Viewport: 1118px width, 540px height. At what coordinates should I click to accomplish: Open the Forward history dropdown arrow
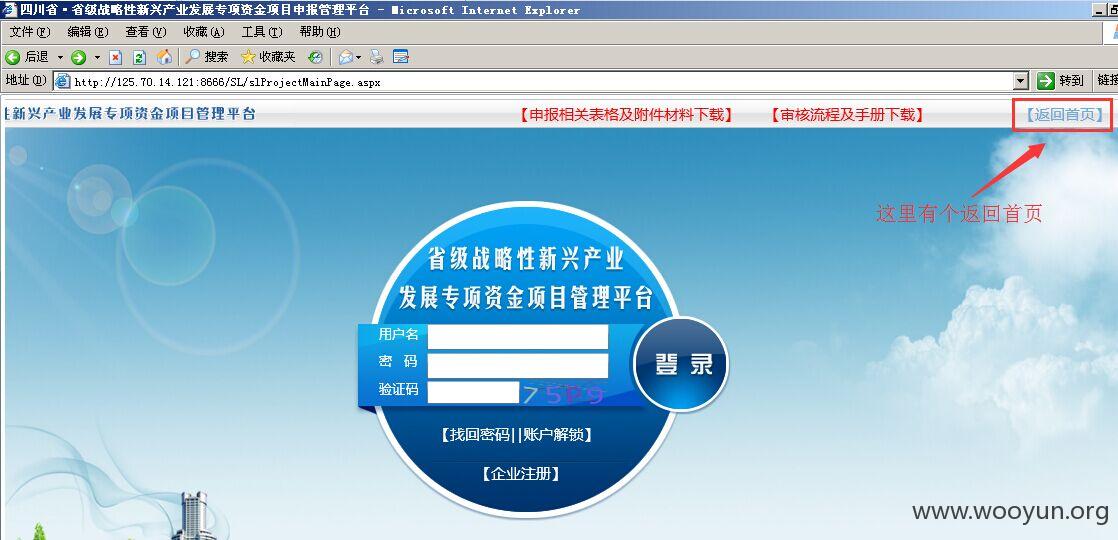click(x=97, y=57)
